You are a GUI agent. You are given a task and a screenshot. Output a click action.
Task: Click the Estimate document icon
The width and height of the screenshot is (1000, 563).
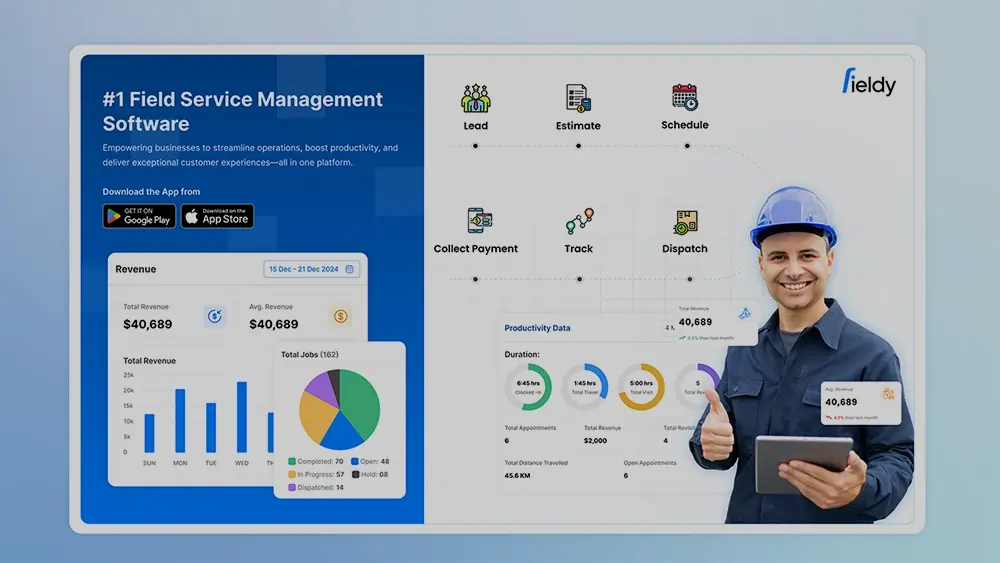(578, 99)
